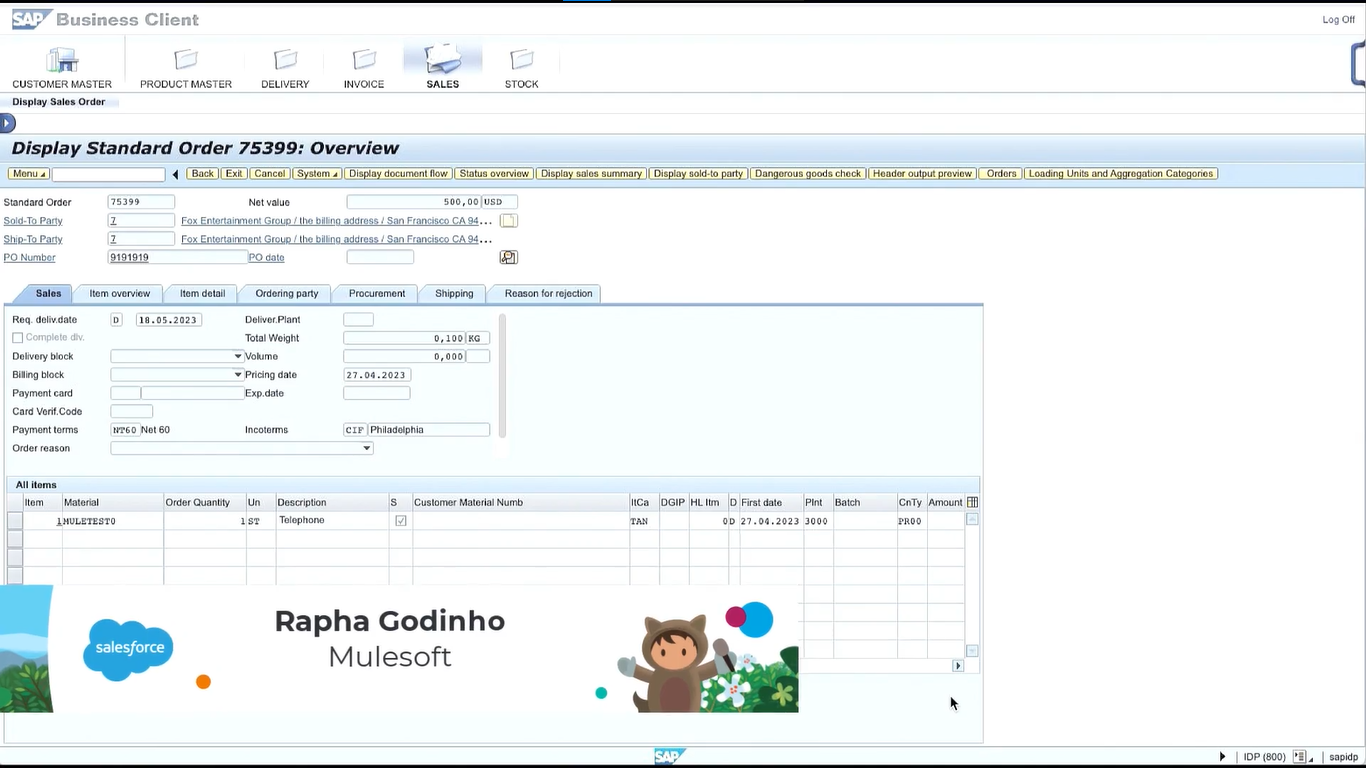Click the Cancel button
The height and width of the screenshot is (768, 1366).
click(x=269, y=174)
